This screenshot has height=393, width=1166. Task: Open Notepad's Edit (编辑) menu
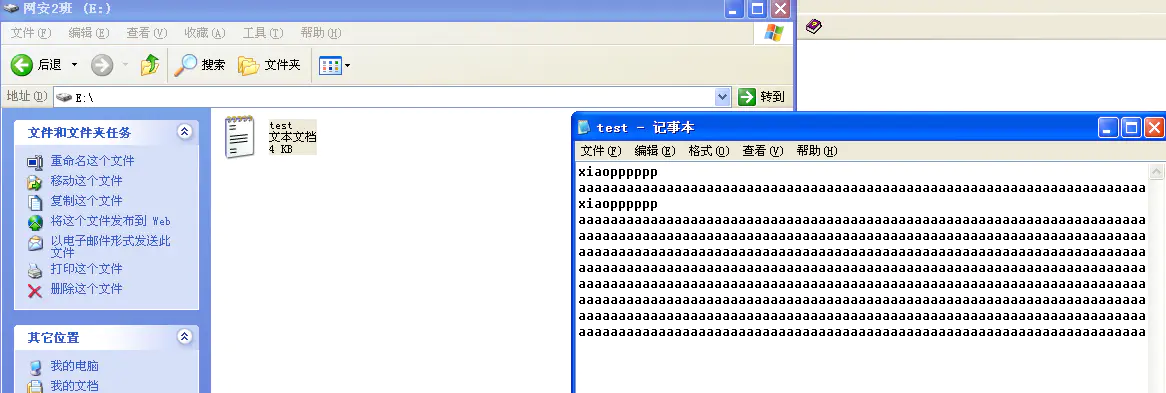655,151
